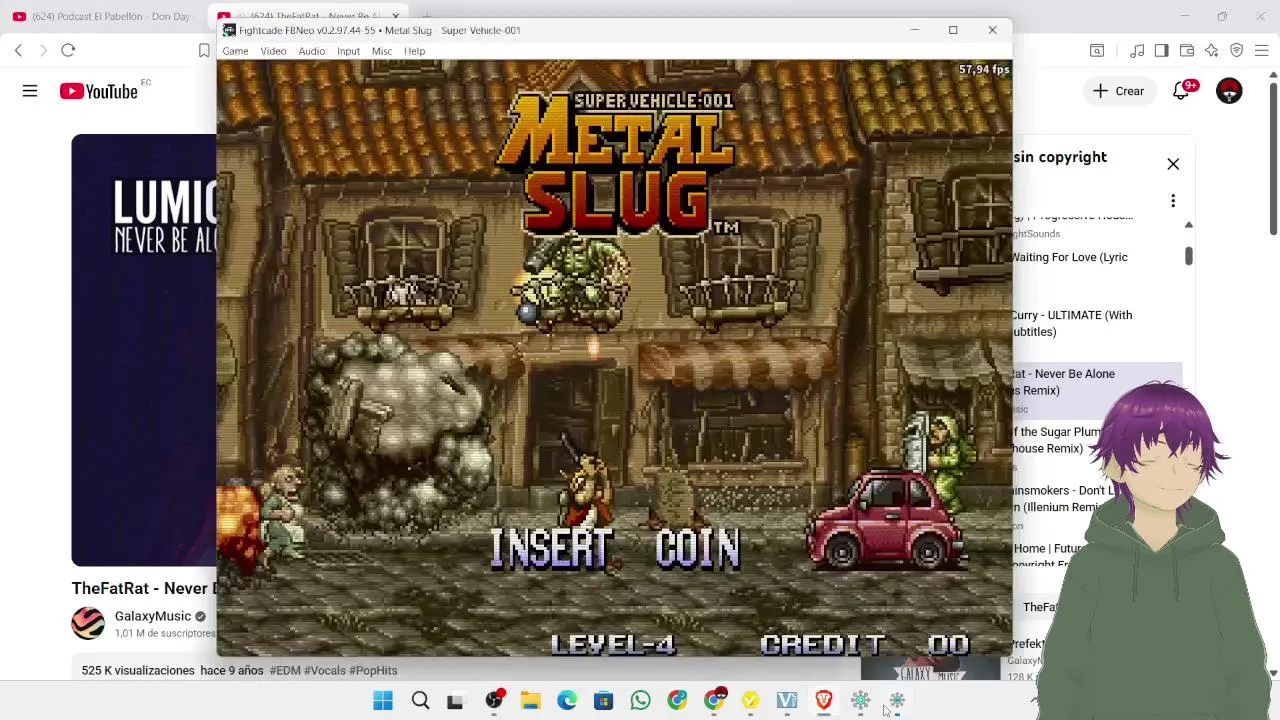Screen dimensions: 1280x720
Task: Open the Input menu in FBNeo
Action: pyautogui.click(x=348, y=51)
